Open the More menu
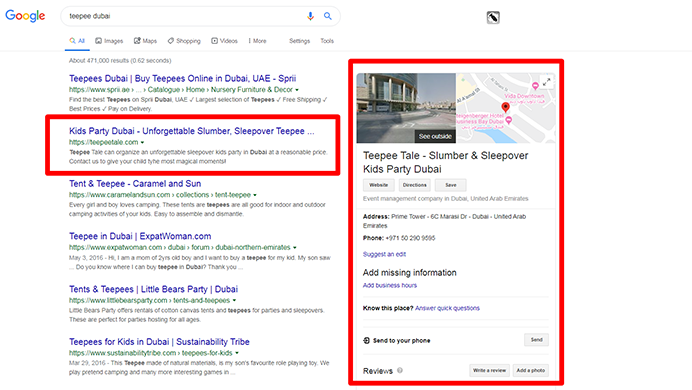The height and width of the screenshot is (390, 692). point(257,41)
